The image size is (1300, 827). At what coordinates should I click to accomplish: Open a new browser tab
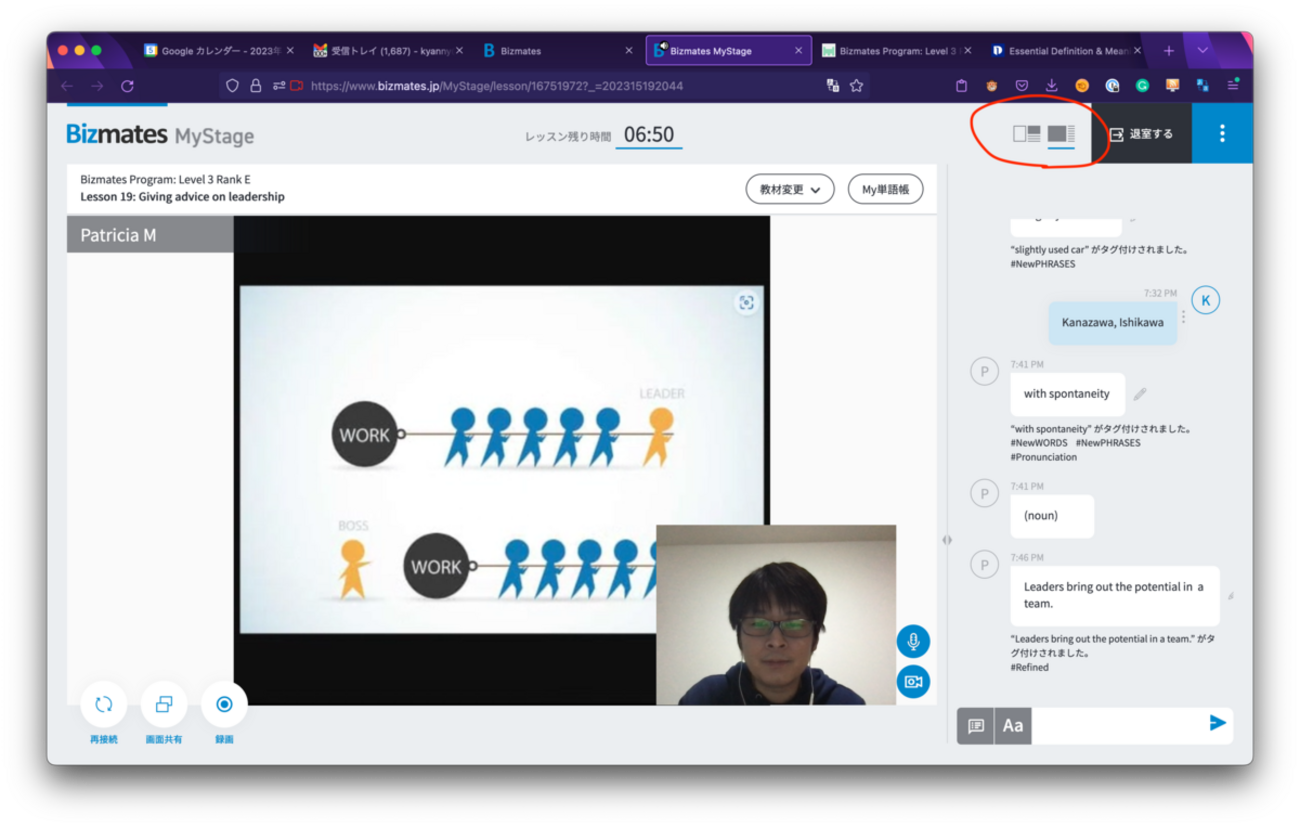tap(1168, 51)
